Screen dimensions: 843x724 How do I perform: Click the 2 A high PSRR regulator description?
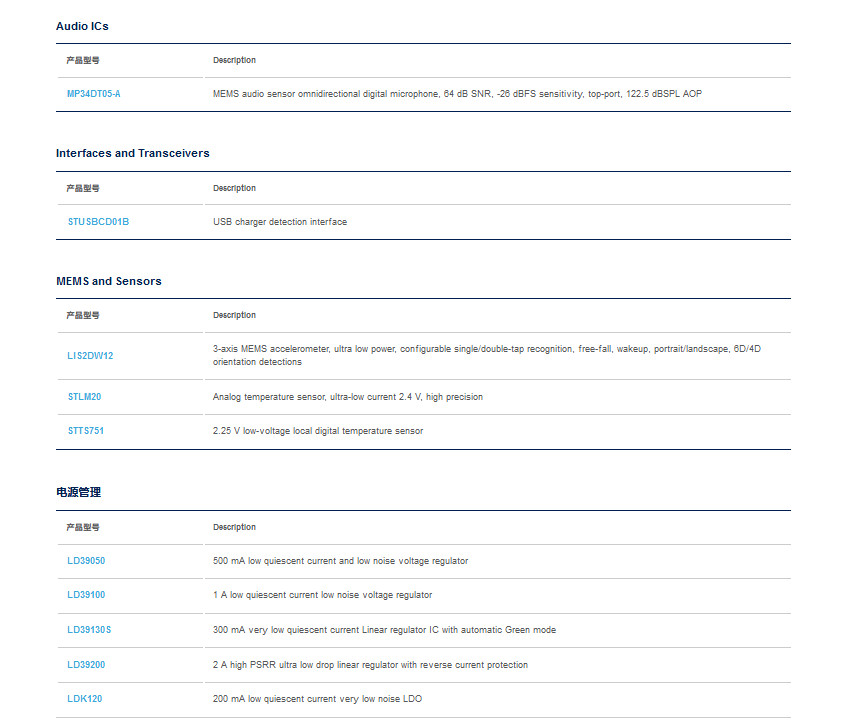[x=370, y=665]
